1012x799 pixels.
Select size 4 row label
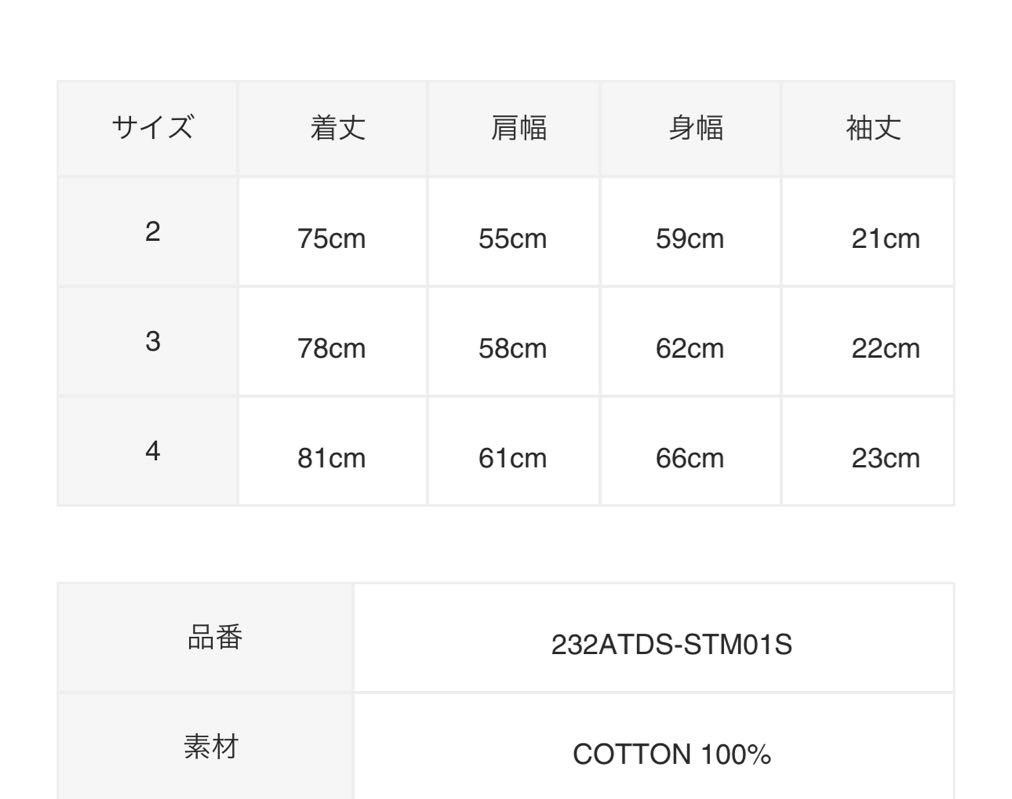[x=148, y=451]
